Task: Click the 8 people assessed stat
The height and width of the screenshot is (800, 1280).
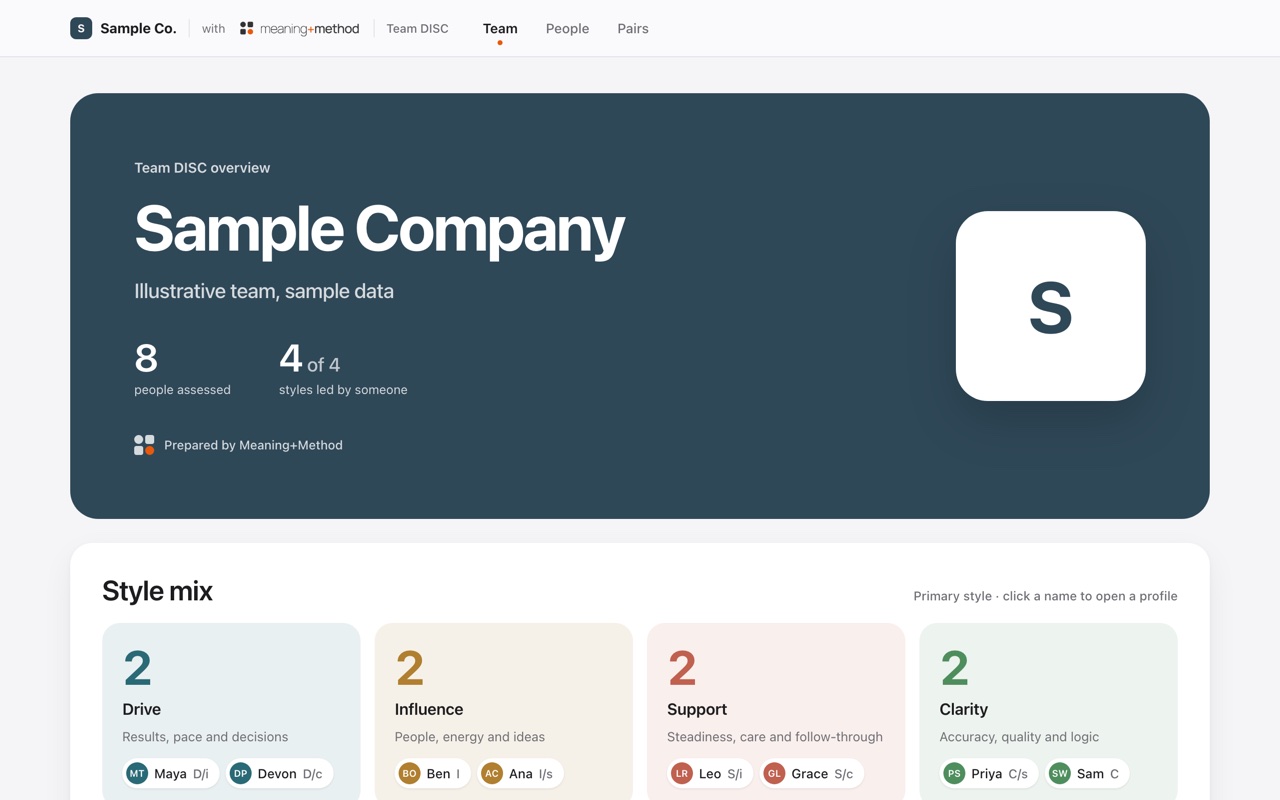Action: [182, 369]
